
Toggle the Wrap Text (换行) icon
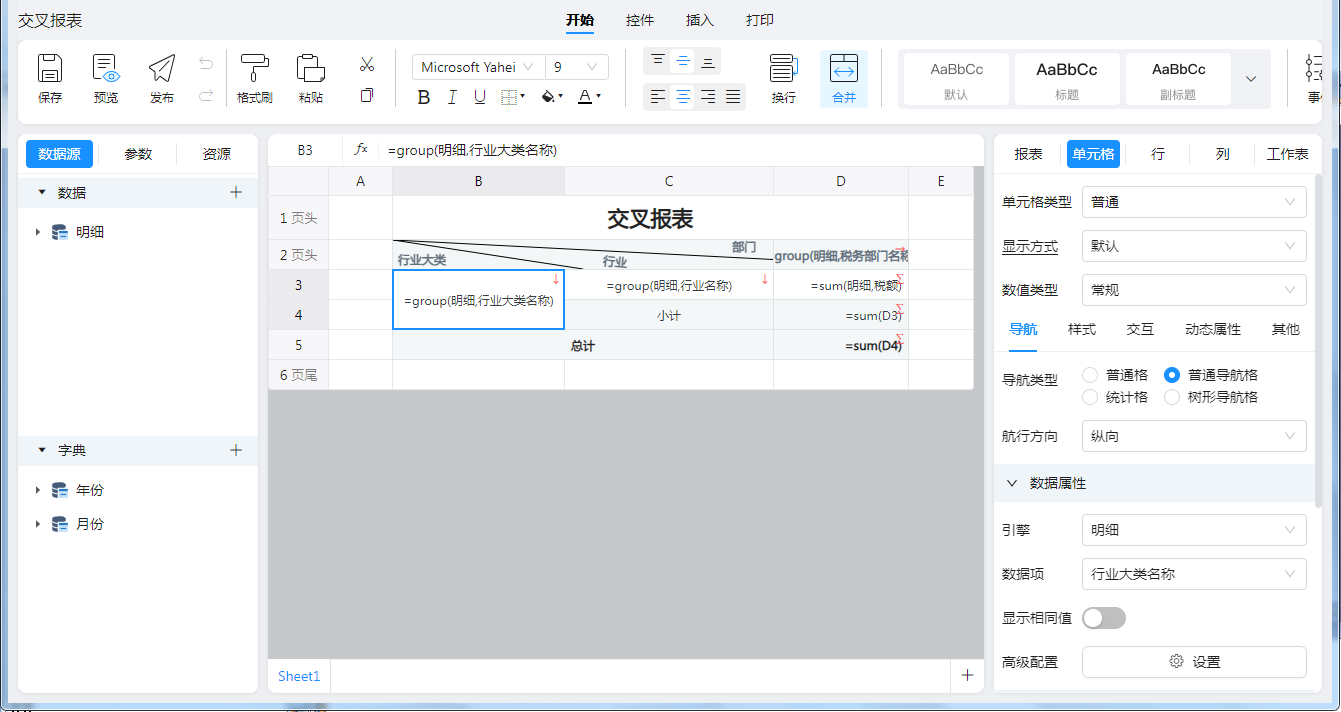click(x=783, y=69)
